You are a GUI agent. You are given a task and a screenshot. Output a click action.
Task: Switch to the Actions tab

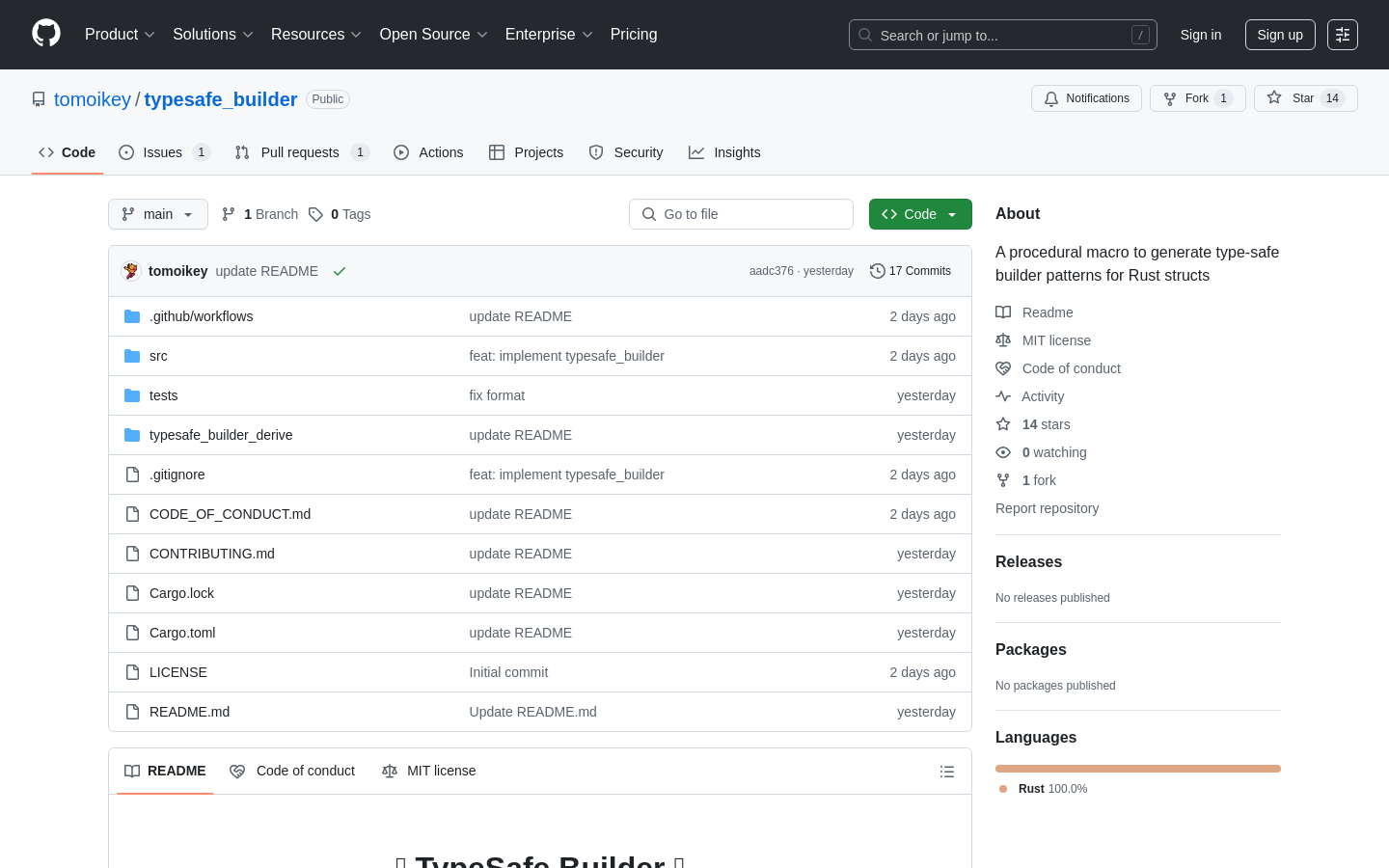tap(428, 152)
